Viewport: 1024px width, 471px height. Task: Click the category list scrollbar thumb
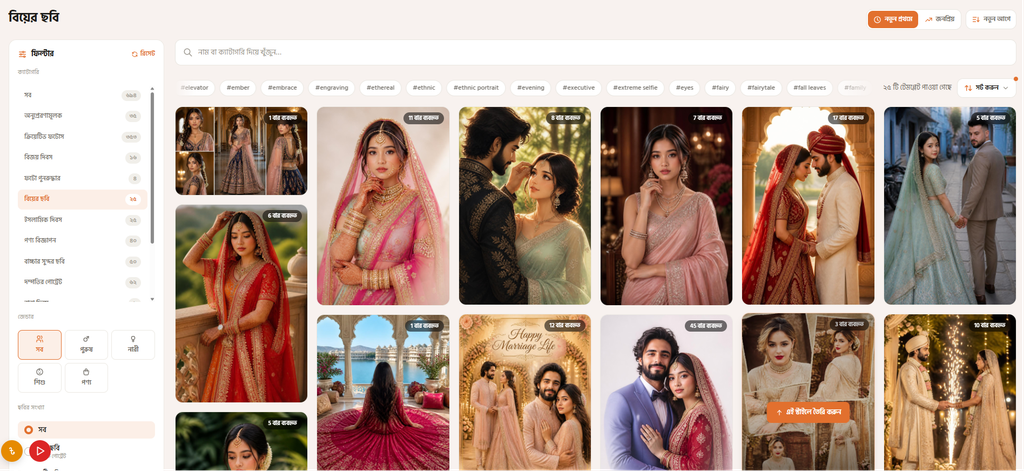click(x=152, y=167)
